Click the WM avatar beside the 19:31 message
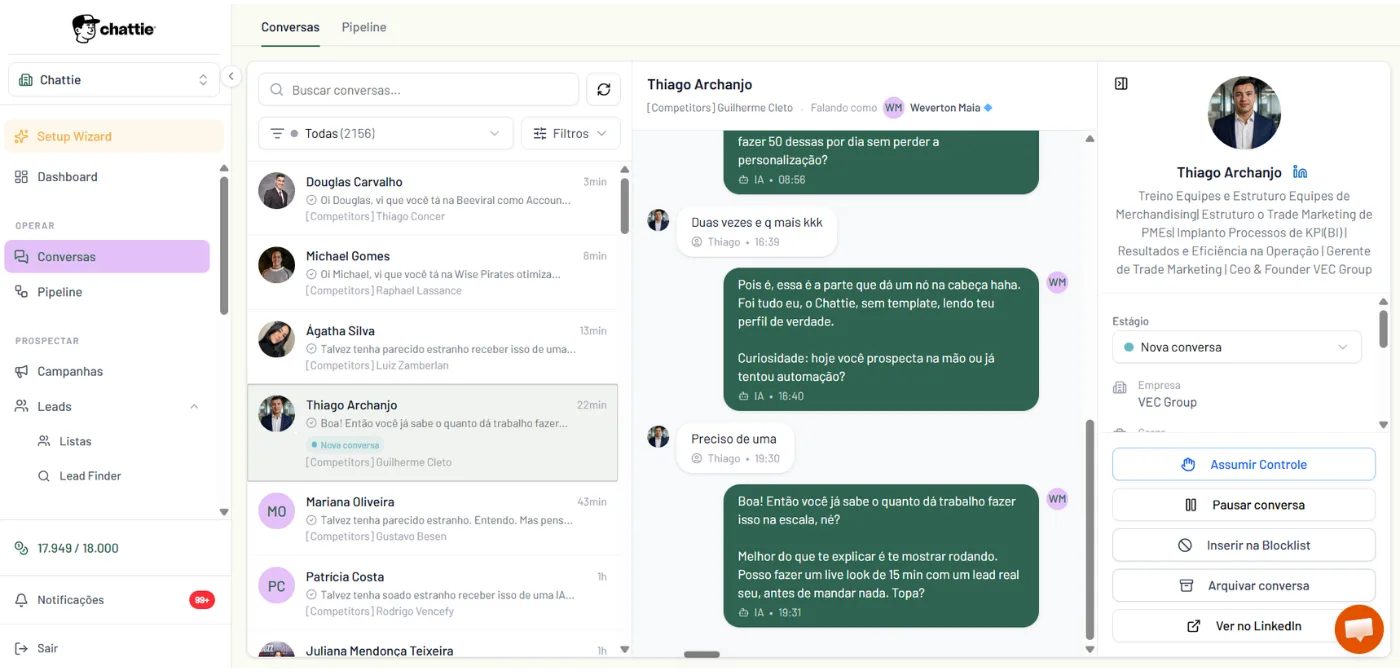 (x=1057, y=499)
